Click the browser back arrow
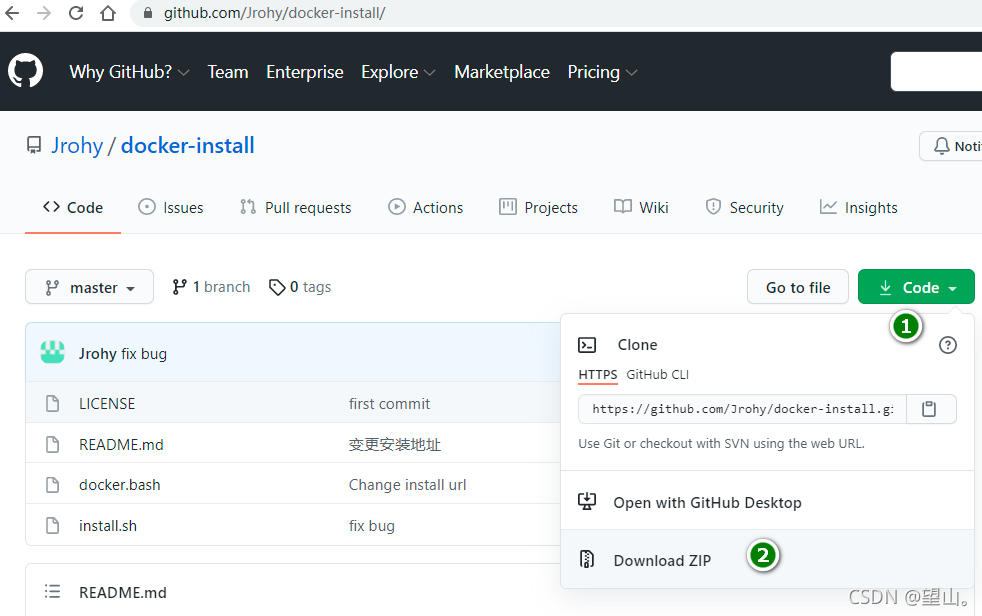 (12, 14)
